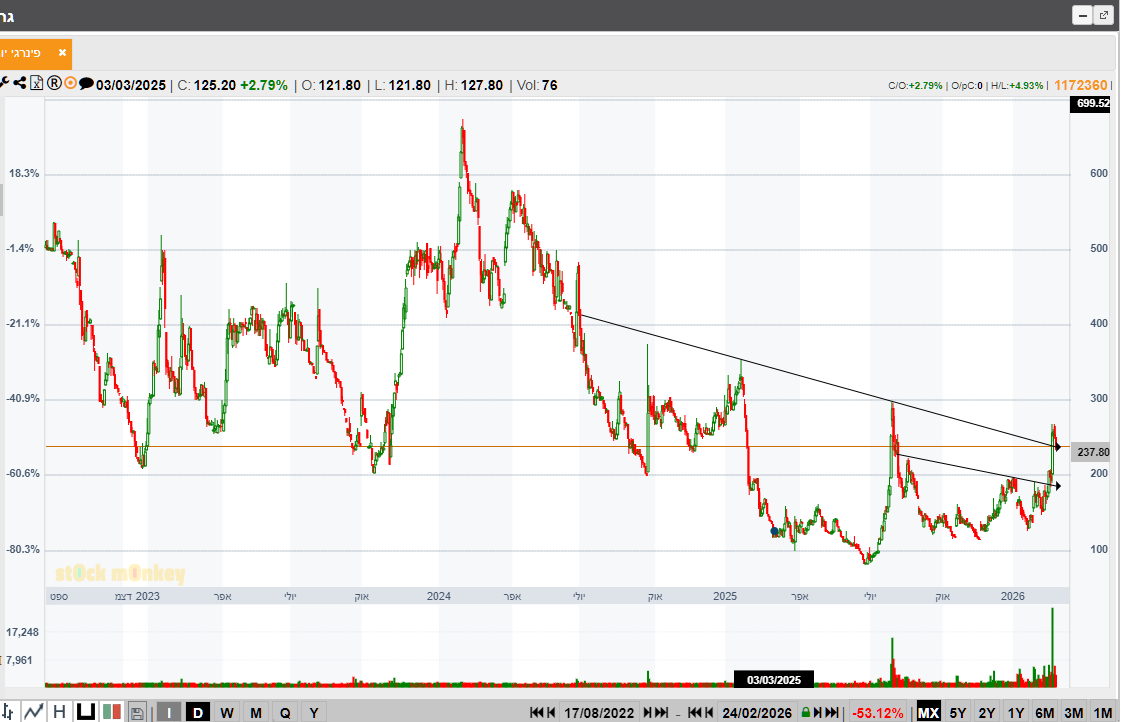1121x722 pixels.
Task: Click the orange target circle icon
Action: [70, 84]
